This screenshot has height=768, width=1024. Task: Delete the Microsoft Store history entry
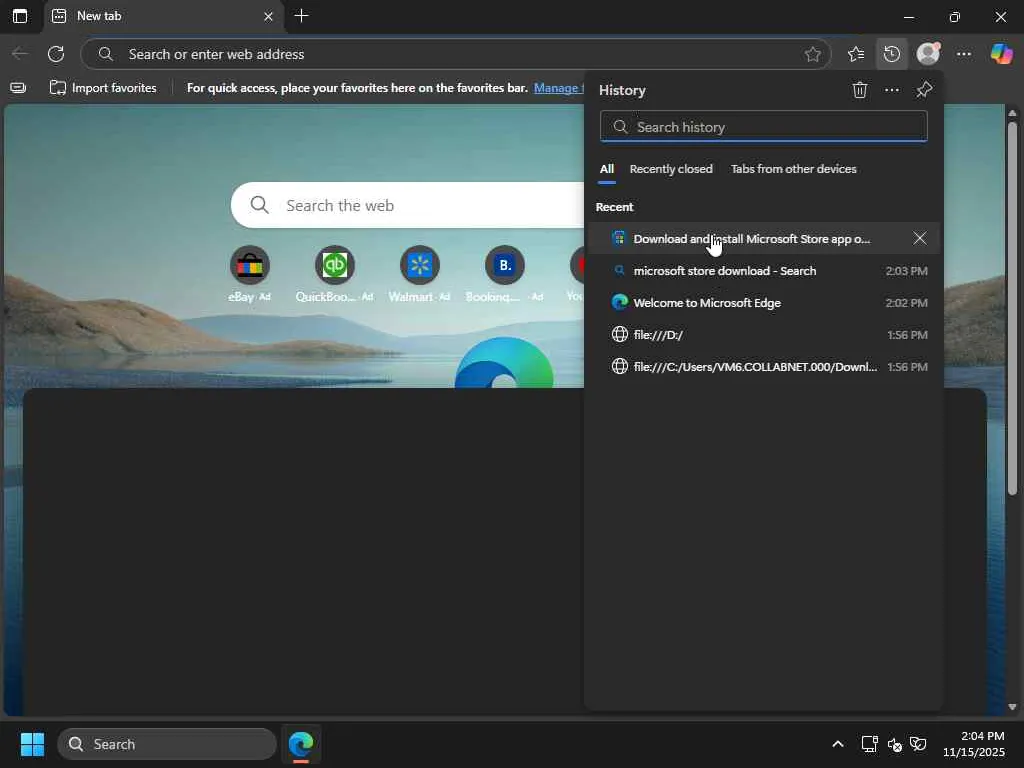920,238
